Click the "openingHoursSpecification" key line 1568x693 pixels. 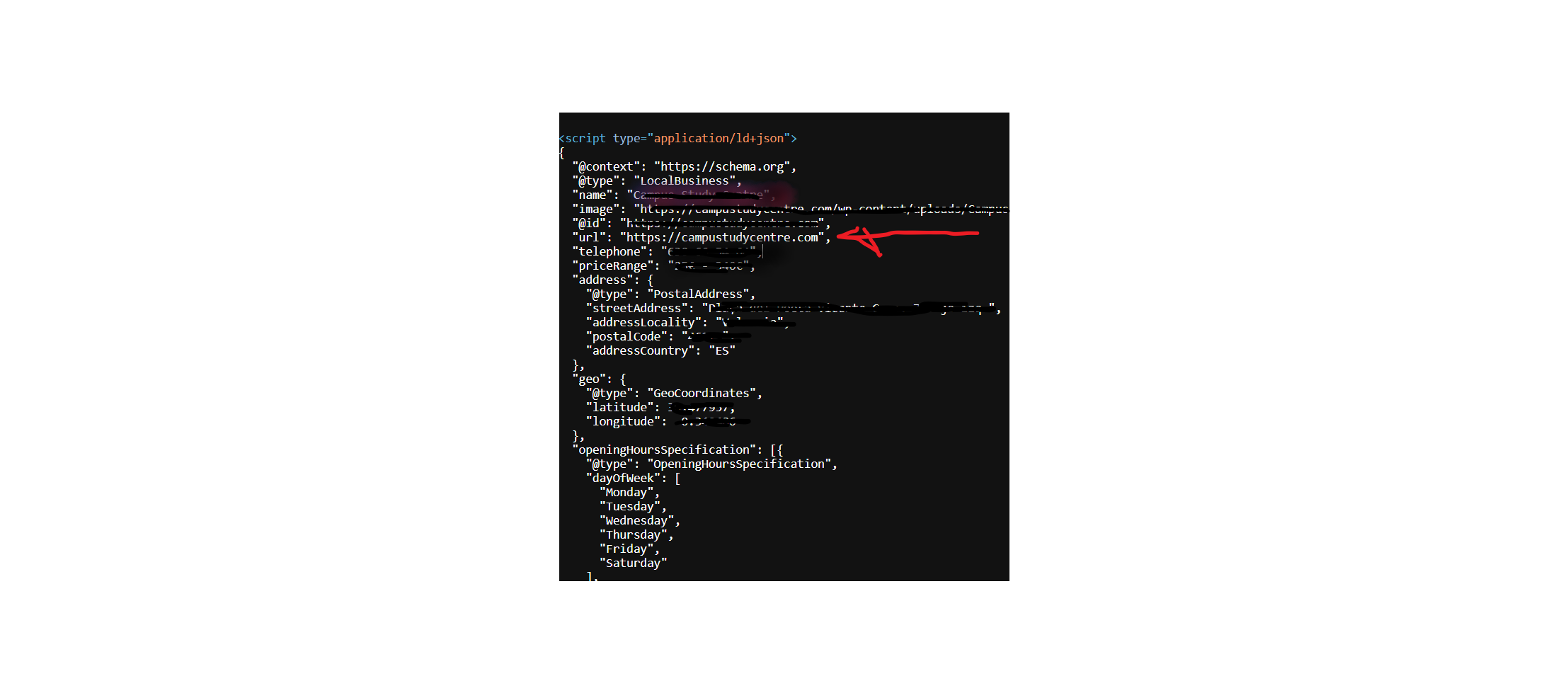click(x=677, y=449)
